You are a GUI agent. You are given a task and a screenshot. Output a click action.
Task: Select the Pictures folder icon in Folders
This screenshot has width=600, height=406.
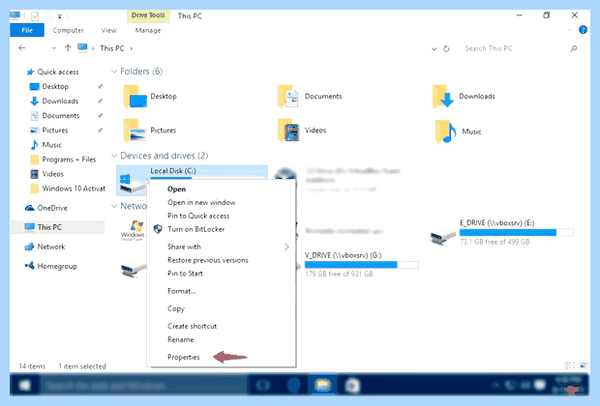[135, 130]
